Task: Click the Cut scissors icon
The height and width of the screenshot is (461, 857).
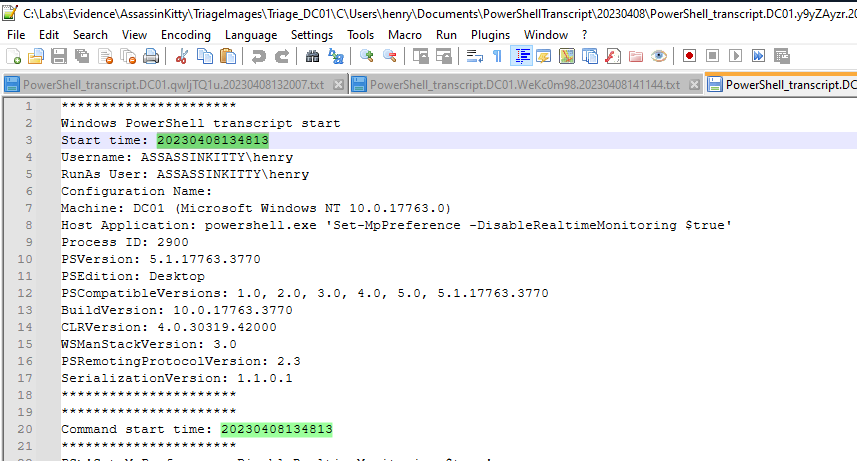Action: (181, 56)
